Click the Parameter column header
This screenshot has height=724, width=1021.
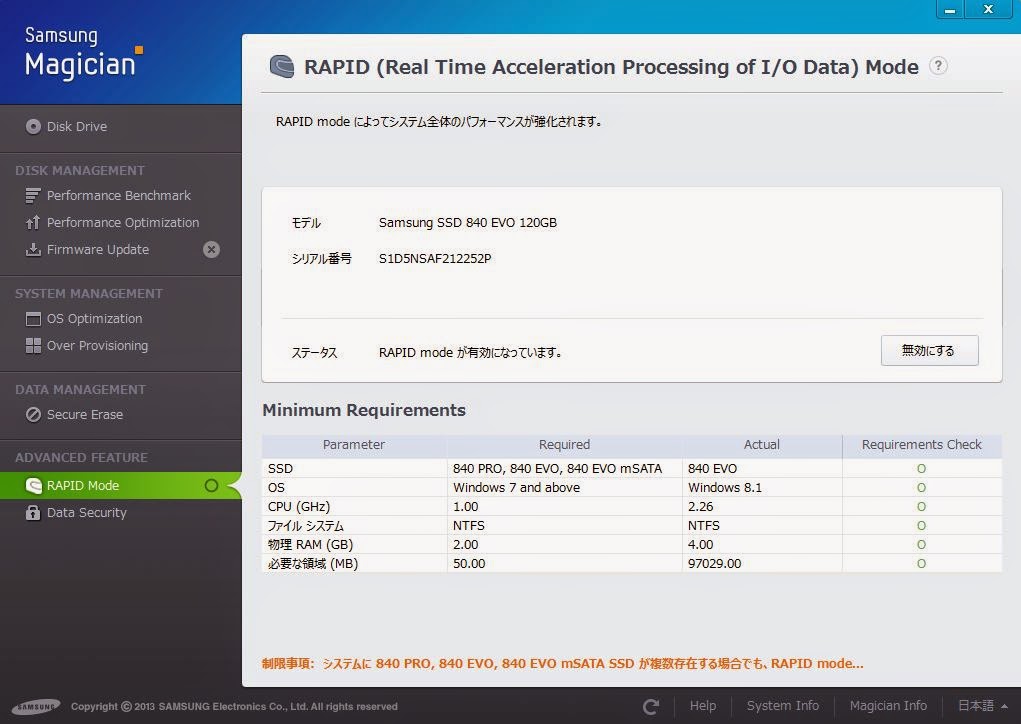[354, 445]
